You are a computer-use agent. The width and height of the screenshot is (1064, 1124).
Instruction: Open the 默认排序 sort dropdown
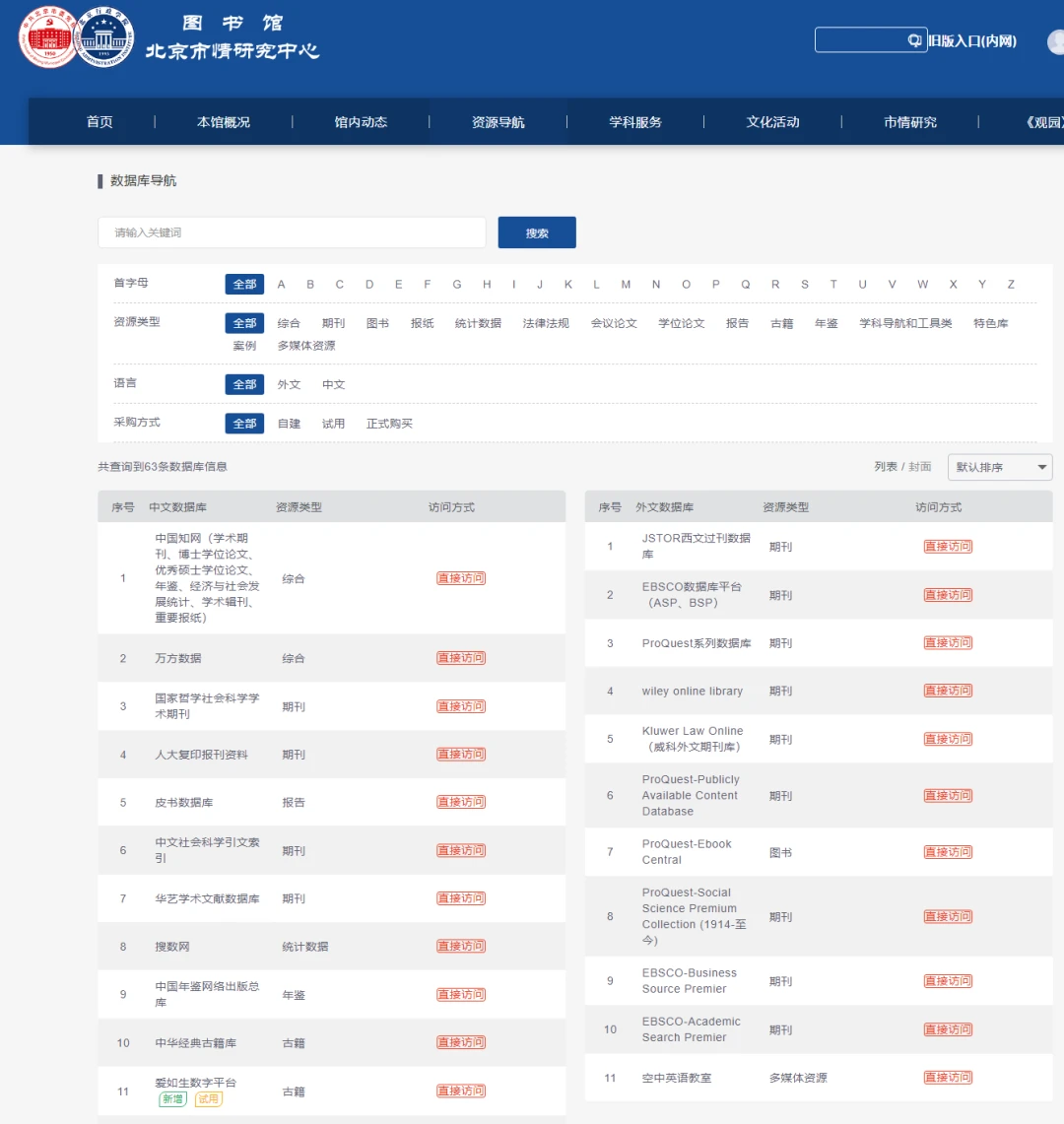1000,467
